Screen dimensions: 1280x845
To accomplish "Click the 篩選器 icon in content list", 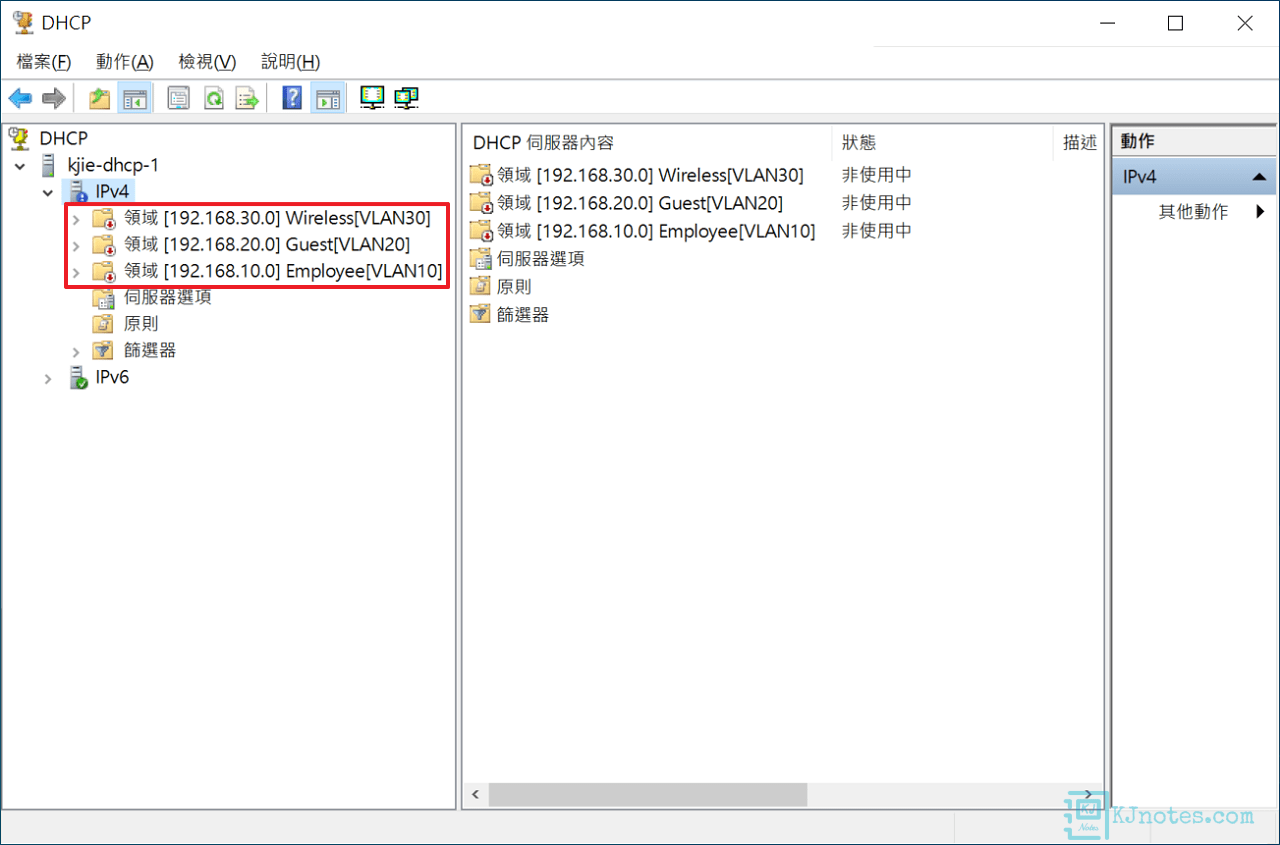I will 481,315.
